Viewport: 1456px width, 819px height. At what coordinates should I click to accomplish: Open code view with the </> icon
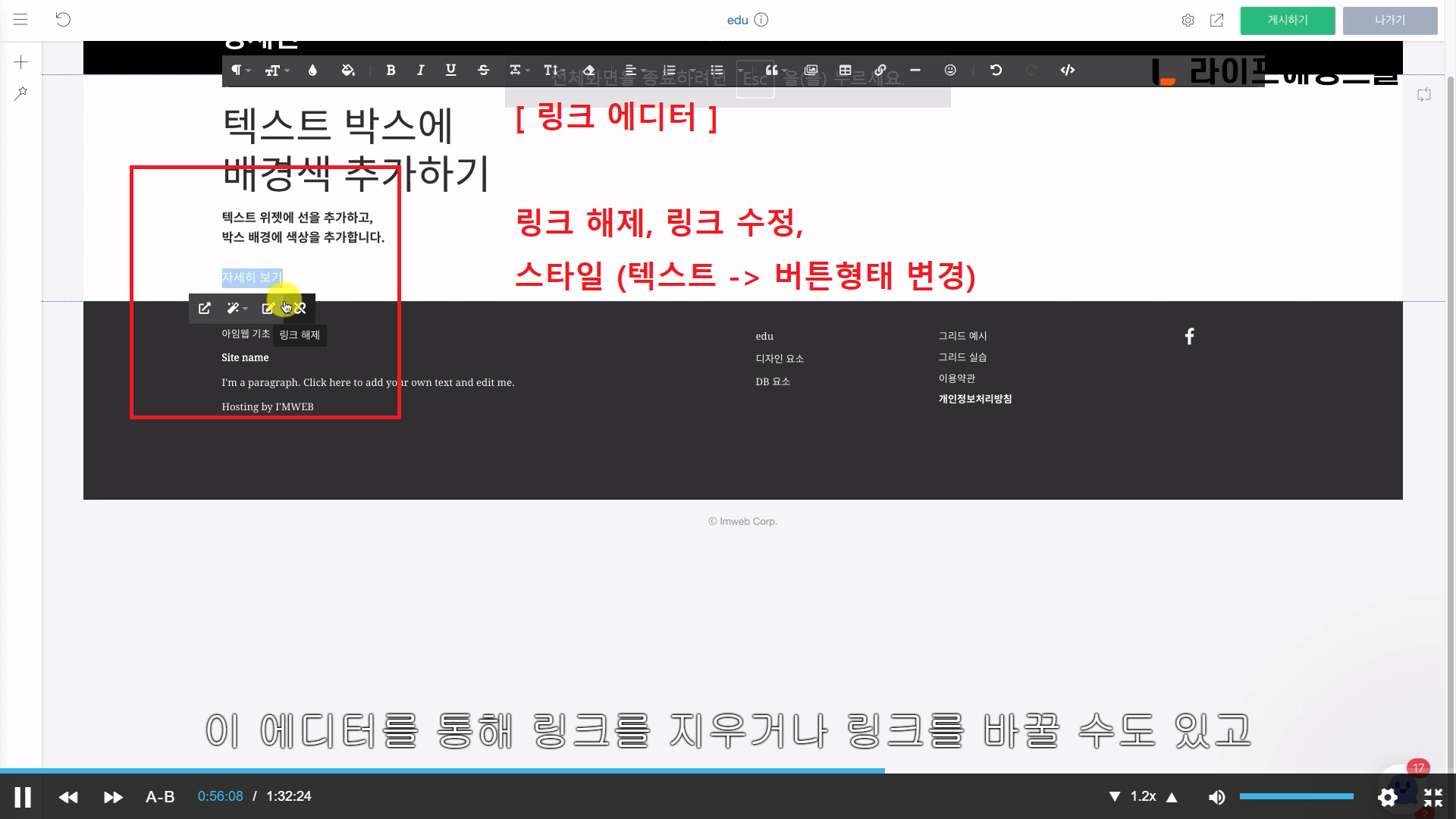pyautogui.click(x=1067, y=71)
